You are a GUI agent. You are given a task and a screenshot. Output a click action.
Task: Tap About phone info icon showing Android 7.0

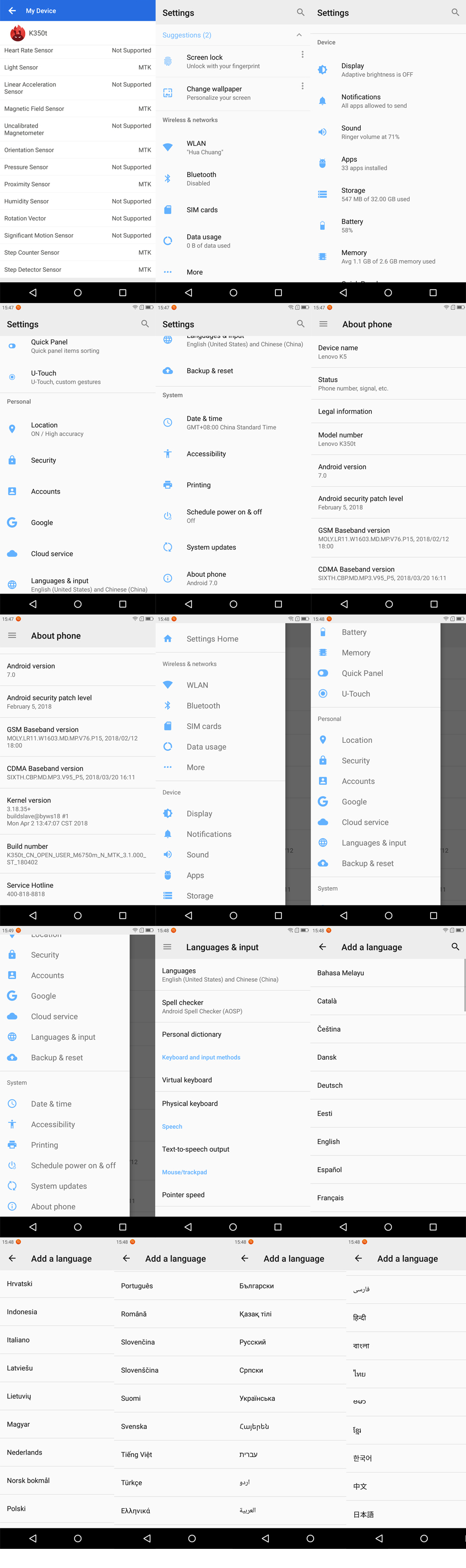pos(168,578)
